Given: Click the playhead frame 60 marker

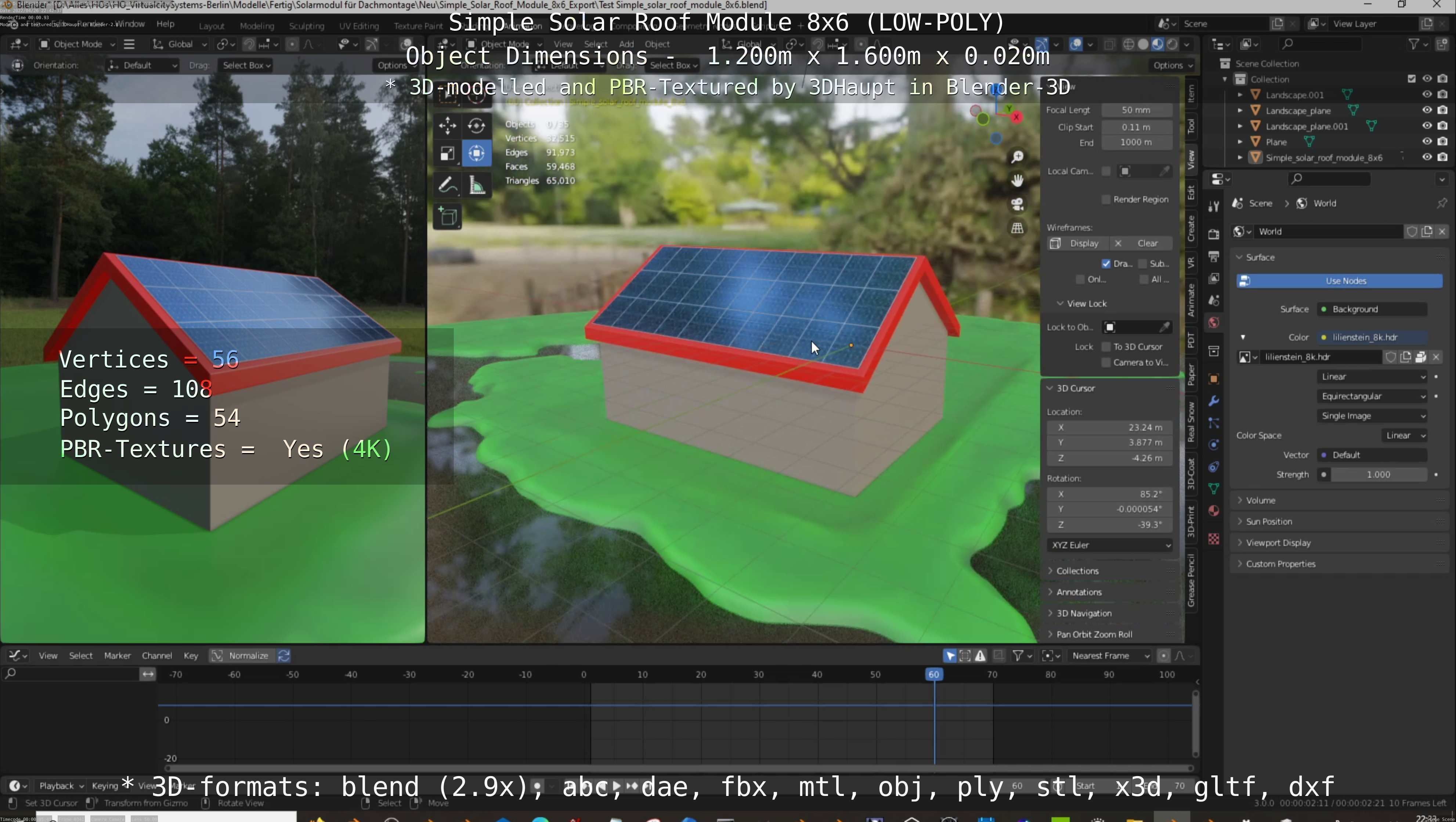Looking at the screenshot, I should tap(933, 674).
